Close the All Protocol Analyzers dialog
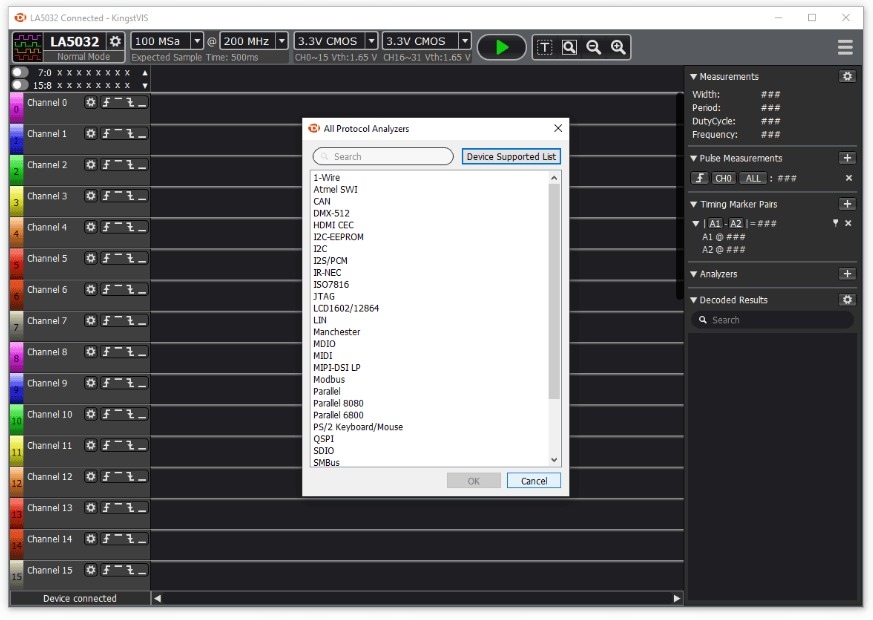 pos(558,129)
